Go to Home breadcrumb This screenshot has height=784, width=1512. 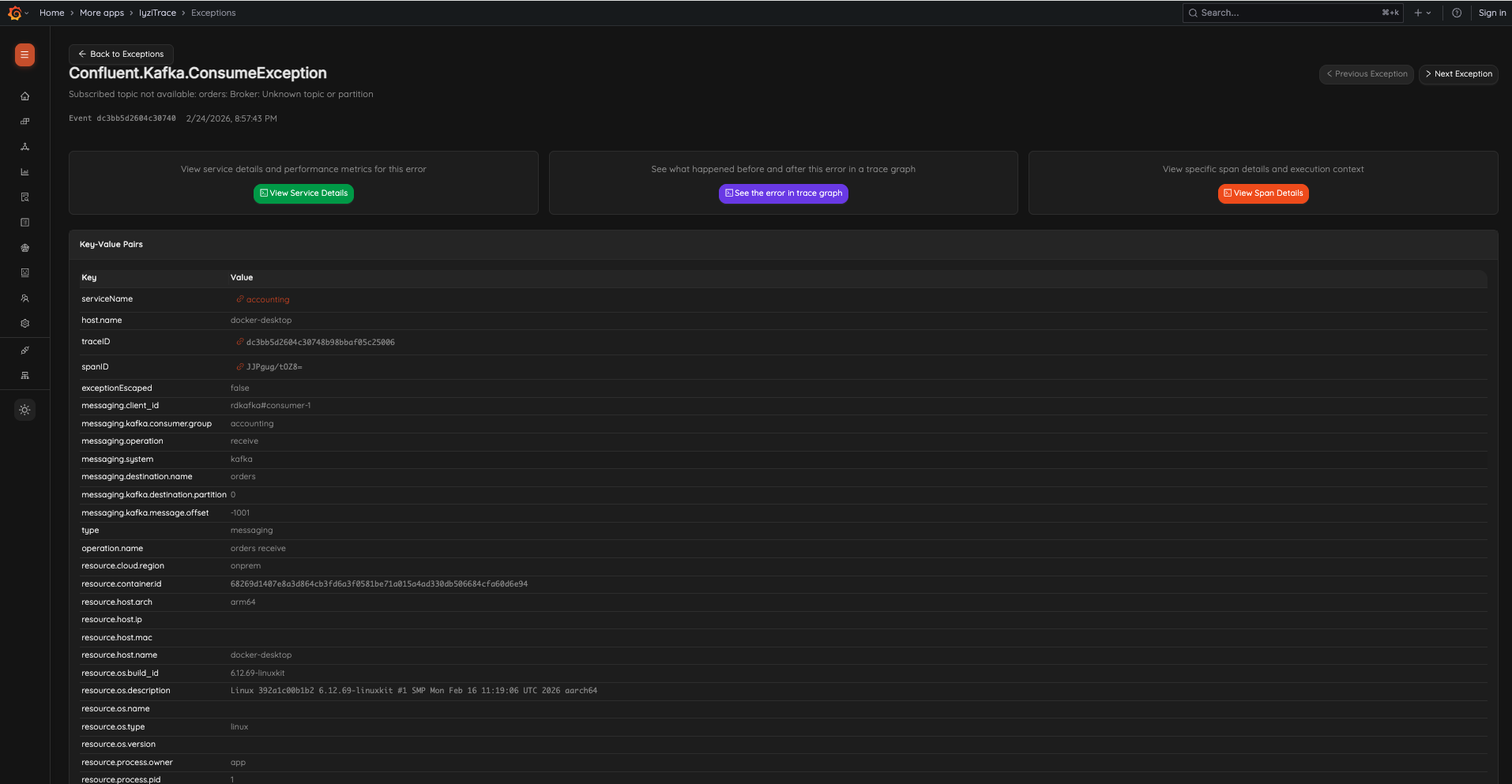click(52, 13)
